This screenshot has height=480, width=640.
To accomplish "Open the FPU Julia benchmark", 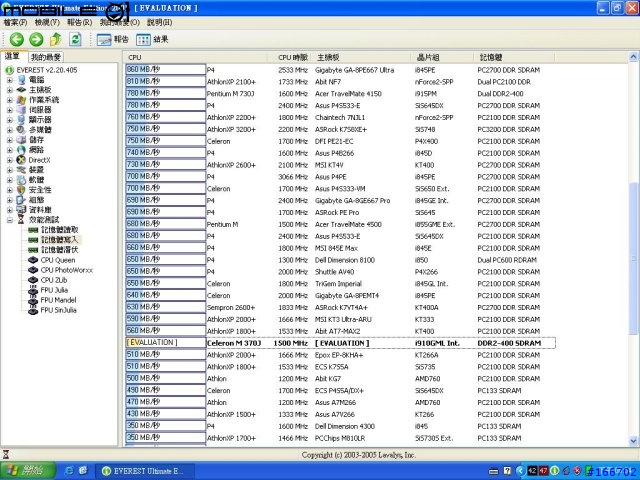I will pyautogui.click(x=48, y=290).
